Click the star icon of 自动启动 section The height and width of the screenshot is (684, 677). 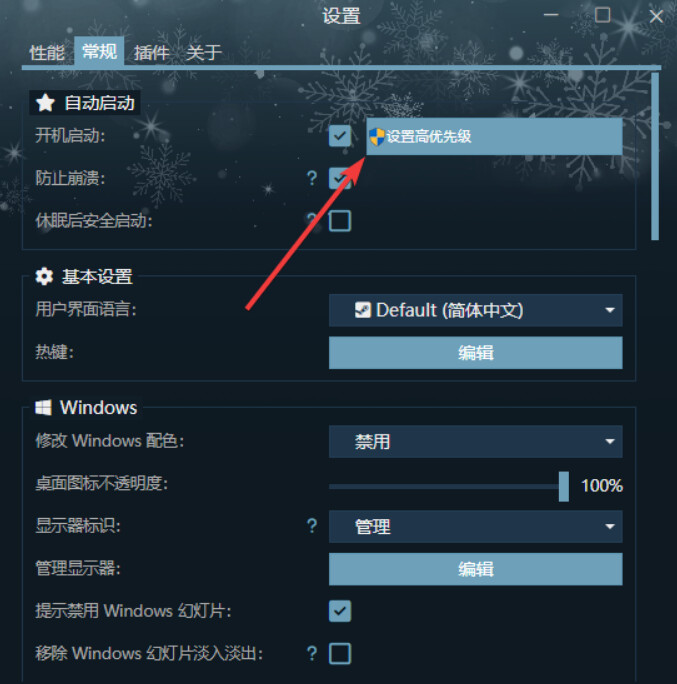tap(45, 103)
